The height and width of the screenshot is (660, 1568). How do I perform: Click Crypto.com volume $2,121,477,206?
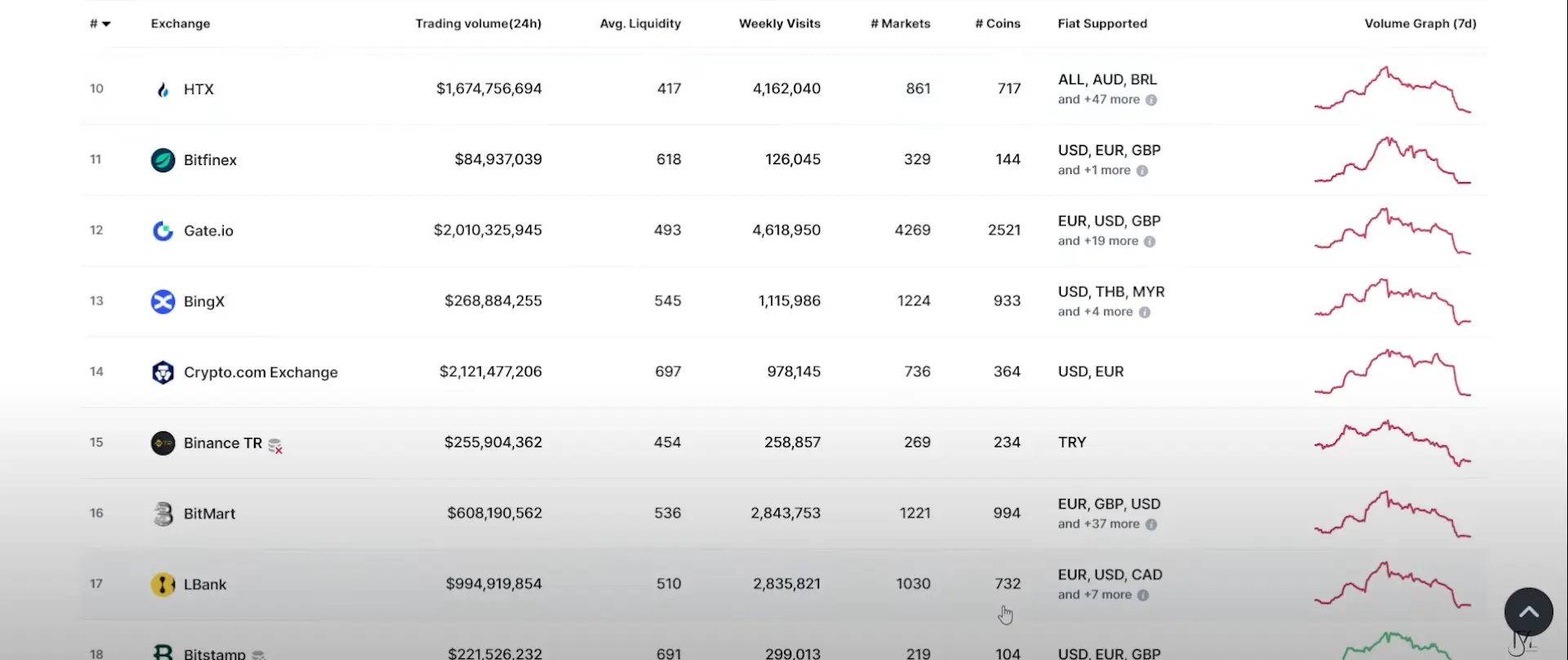[491, 372]
